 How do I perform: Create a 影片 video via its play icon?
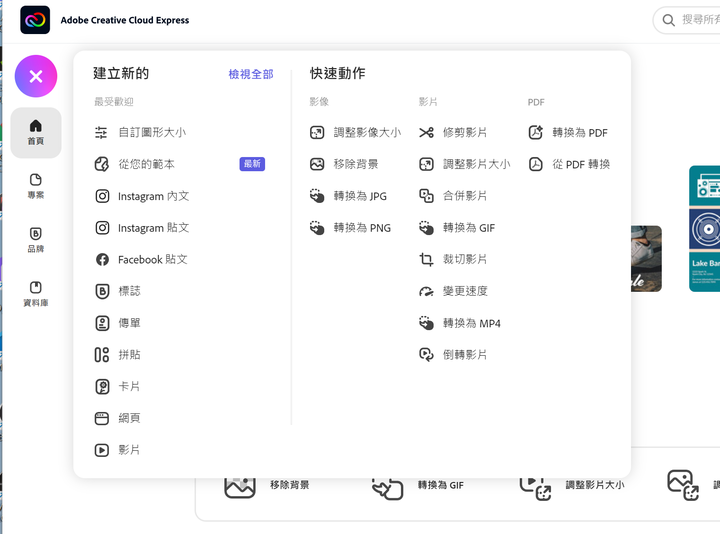(x=101, y=450)
